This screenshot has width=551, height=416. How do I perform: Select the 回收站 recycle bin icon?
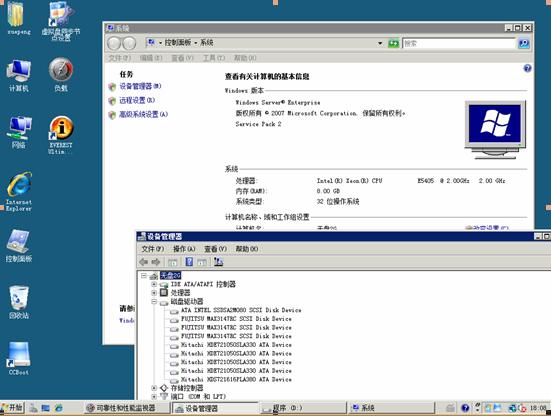coord(19,302)
